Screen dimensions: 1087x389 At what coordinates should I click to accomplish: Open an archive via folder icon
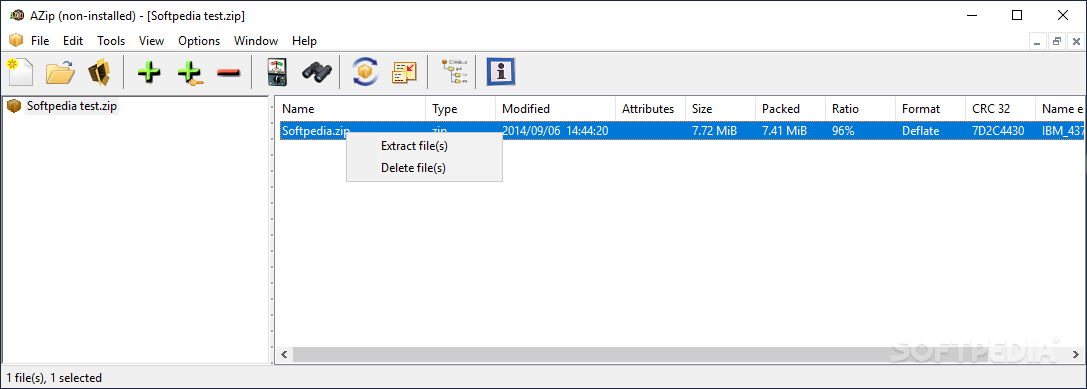tap(60, 72)
